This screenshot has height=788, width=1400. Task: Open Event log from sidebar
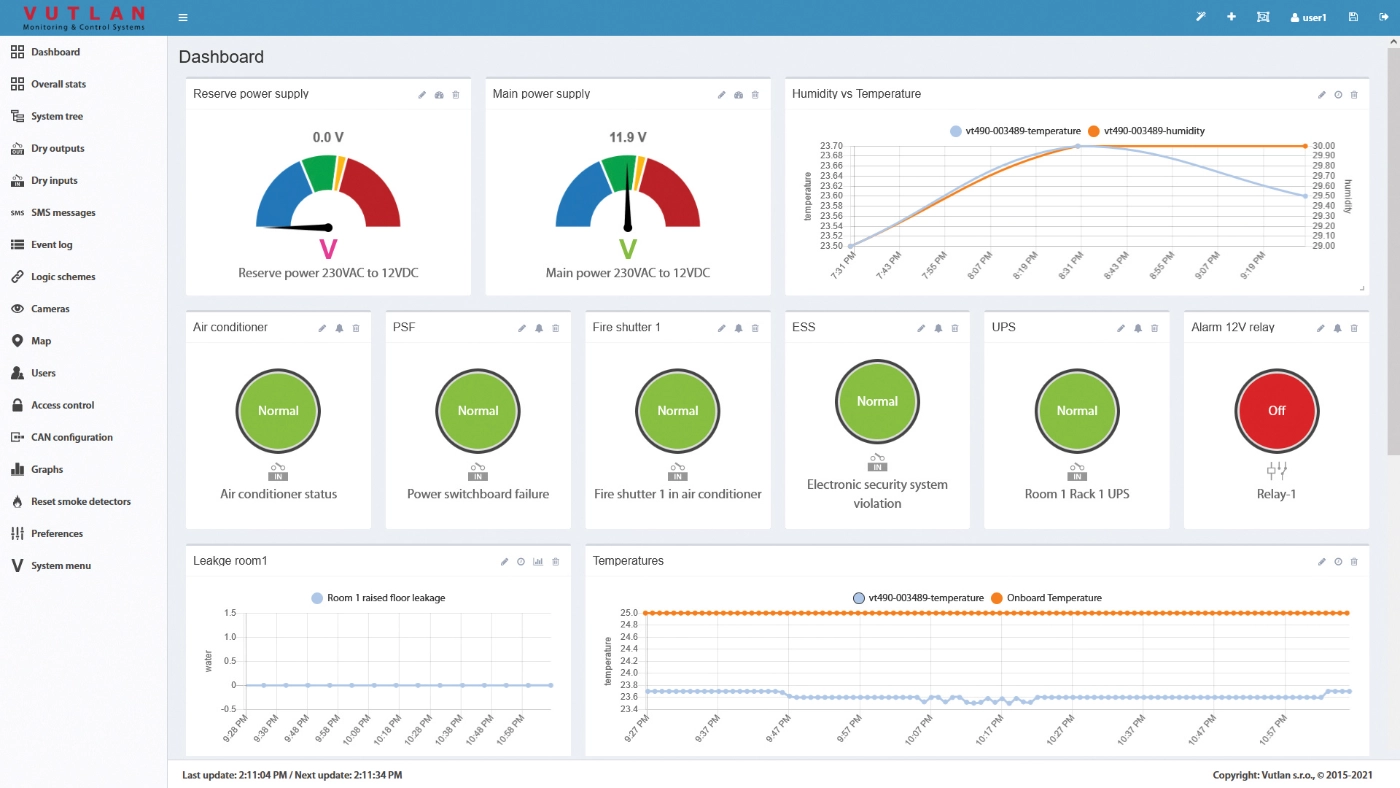(x=51, y=245)
